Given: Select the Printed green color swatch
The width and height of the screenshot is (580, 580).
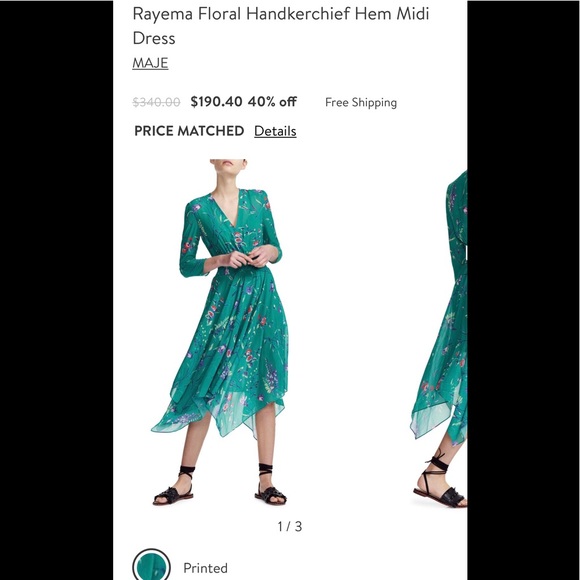Looking at the screenshot, I should point(151,565).
